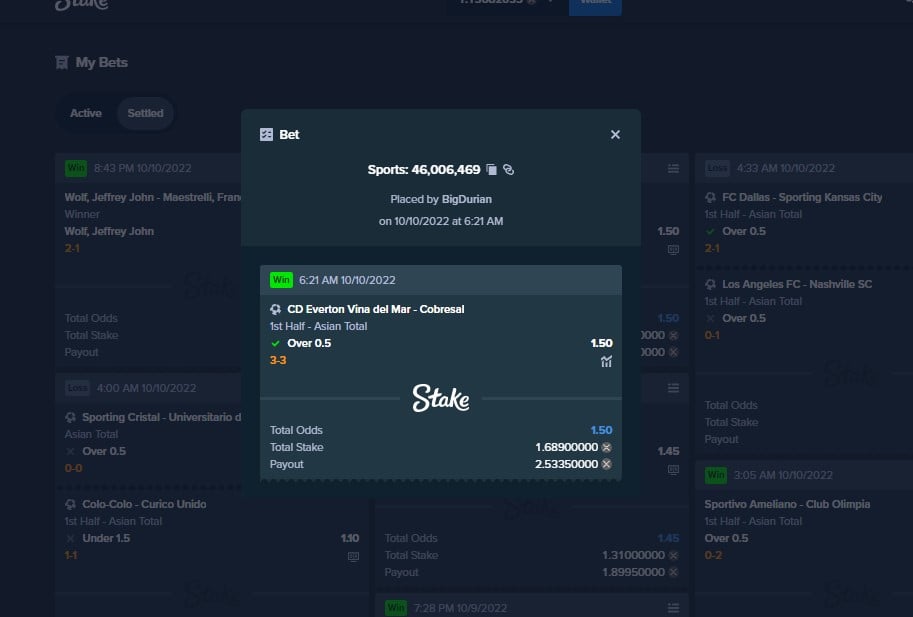Click the 1.31000000 total stake value

(634, 555)
